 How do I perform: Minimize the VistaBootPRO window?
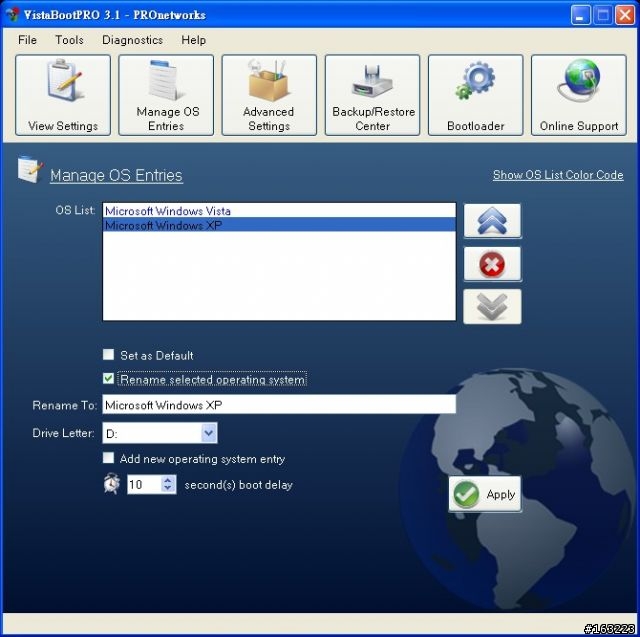point(580,16)
